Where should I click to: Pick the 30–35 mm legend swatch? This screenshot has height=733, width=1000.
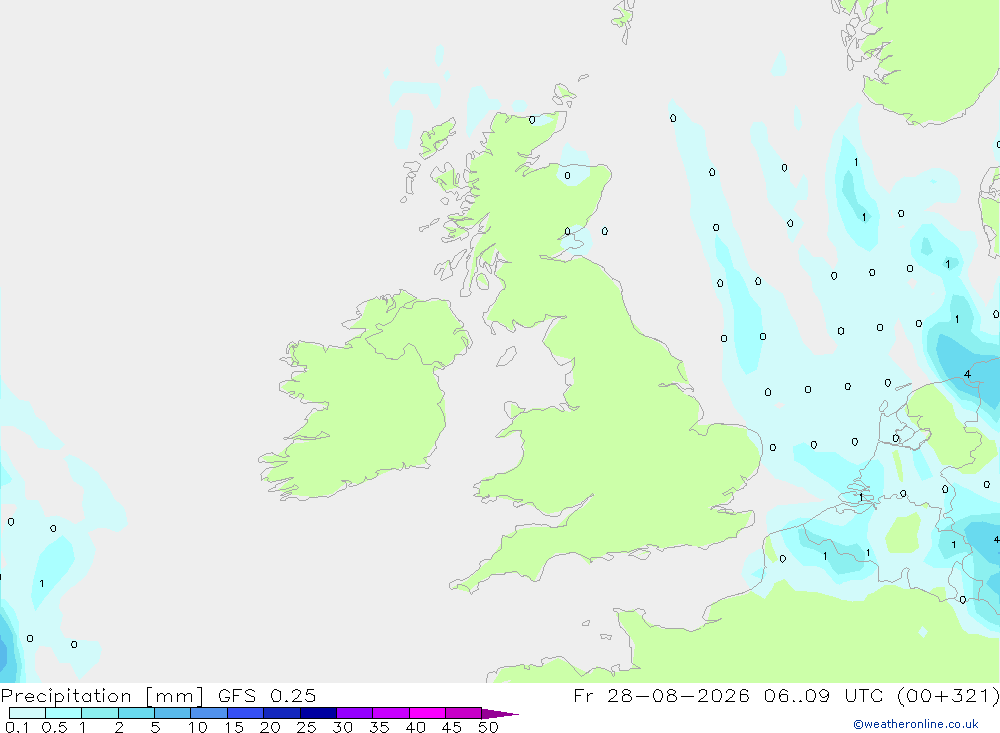click(354, 713)
